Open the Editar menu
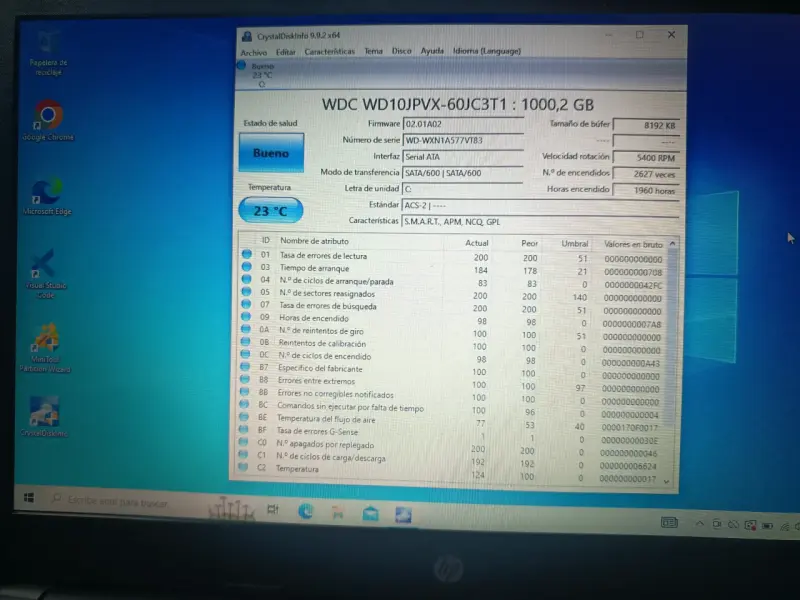 (286, 52)
